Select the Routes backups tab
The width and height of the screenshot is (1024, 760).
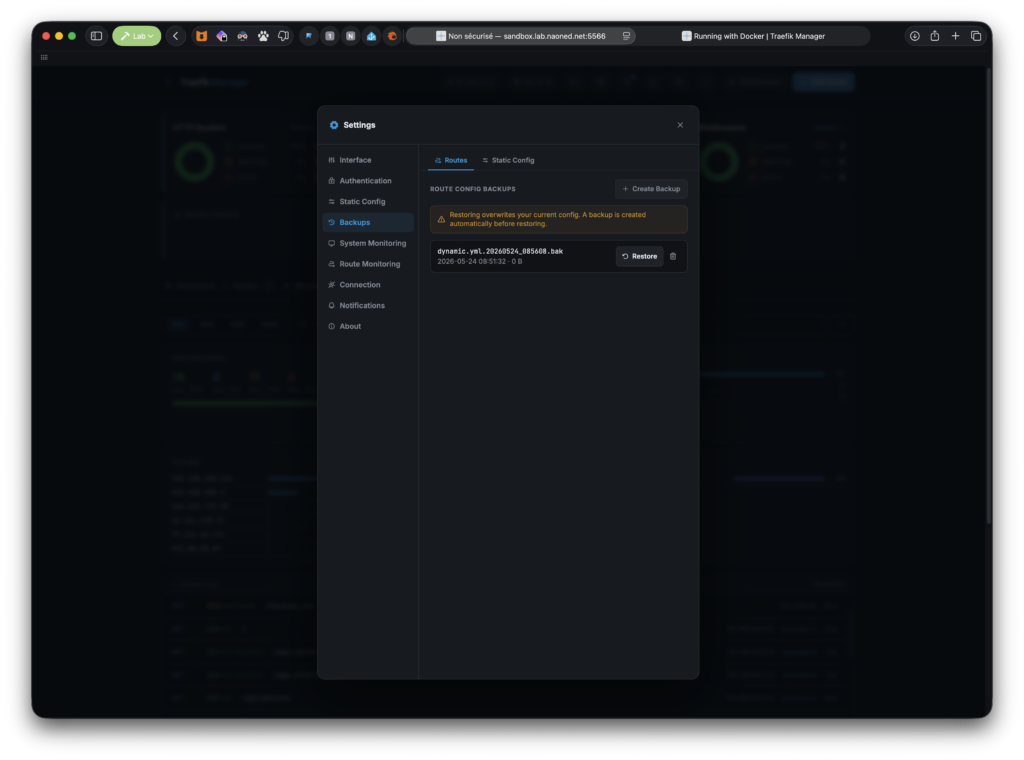pos(451,160)
